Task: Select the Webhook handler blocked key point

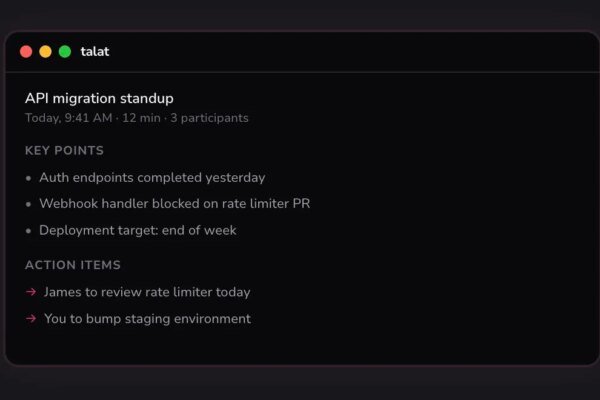Action: [174, 204]
